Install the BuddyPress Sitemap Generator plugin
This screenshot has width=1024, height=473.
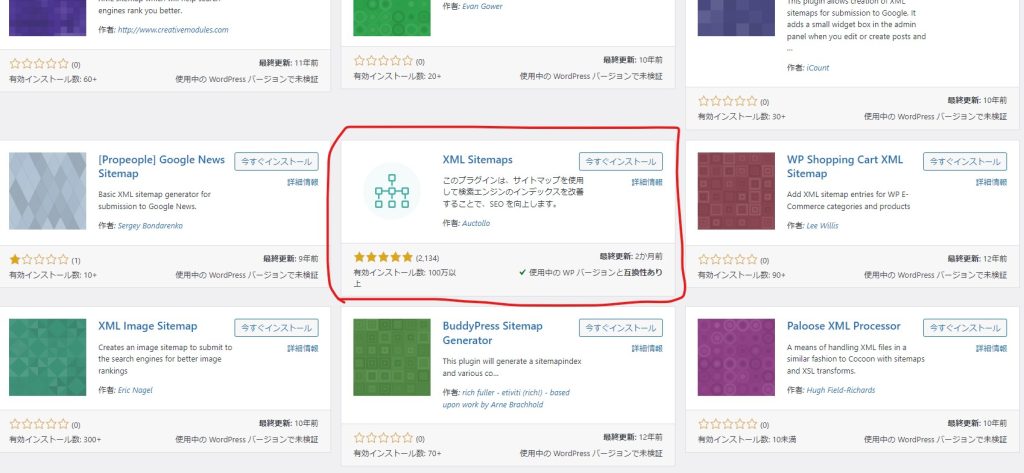[620, 327]
